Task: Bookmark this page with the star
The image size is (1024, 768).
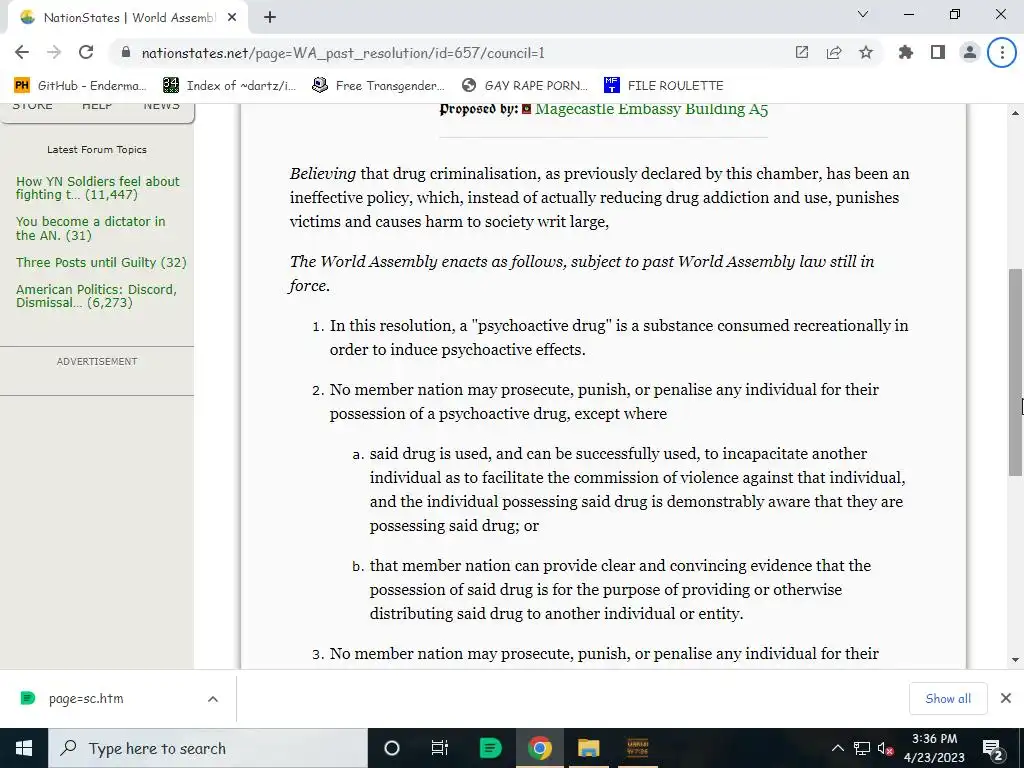Action: (866, 53)
